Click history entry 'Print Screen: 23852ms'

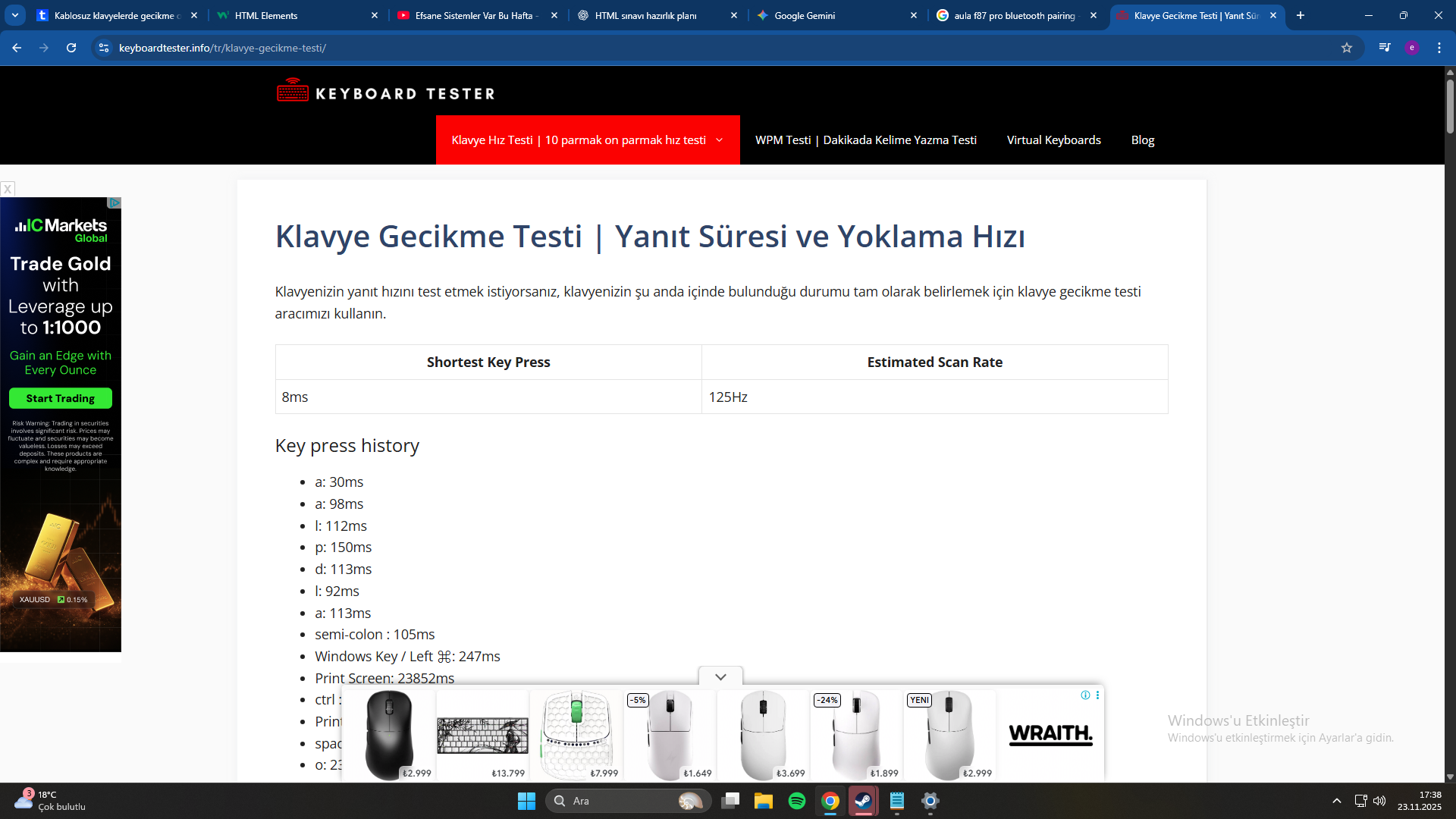point(384,678)
